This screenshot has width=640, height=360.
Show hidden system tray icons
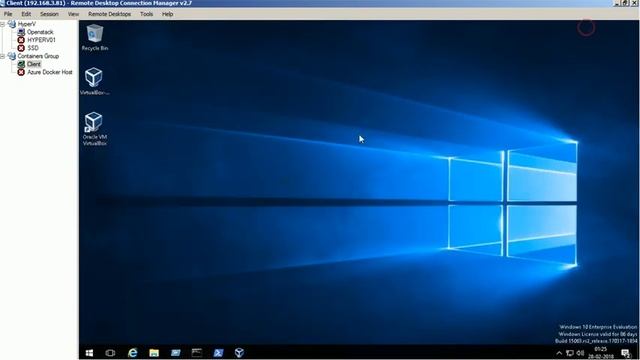559,353
